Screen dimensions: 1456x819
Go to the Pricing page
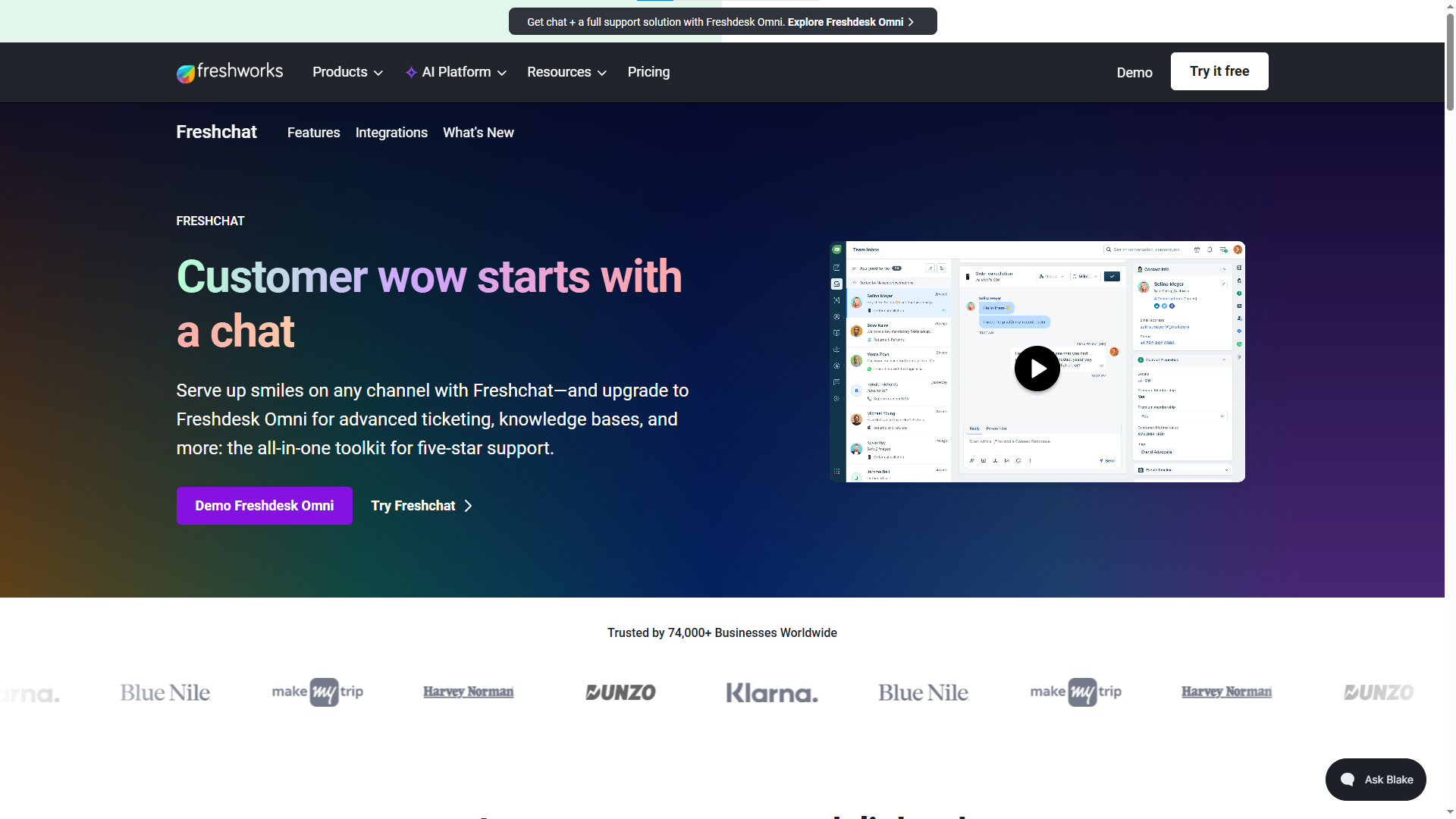point(648,72)
